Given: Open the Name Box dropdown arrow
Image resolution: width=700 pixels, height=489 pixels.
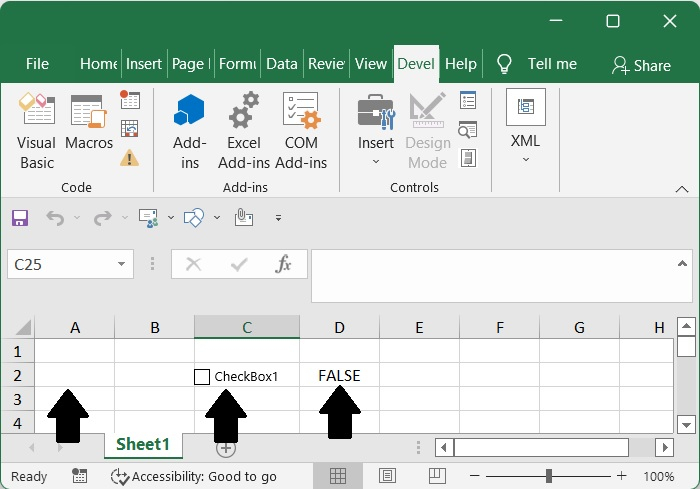Looking at the screenshot, I should pyautogui.click(x=121, y=264).
